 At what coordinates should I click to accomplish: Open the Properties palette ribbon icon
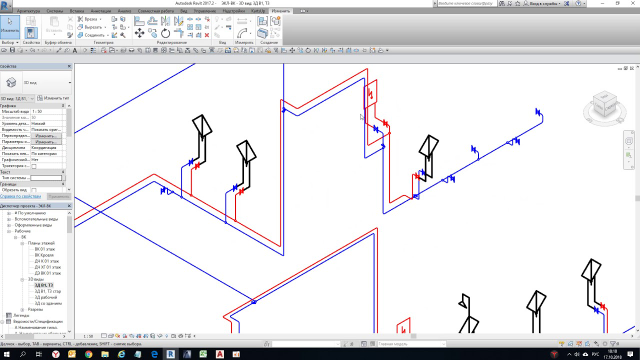pos(31,33)
